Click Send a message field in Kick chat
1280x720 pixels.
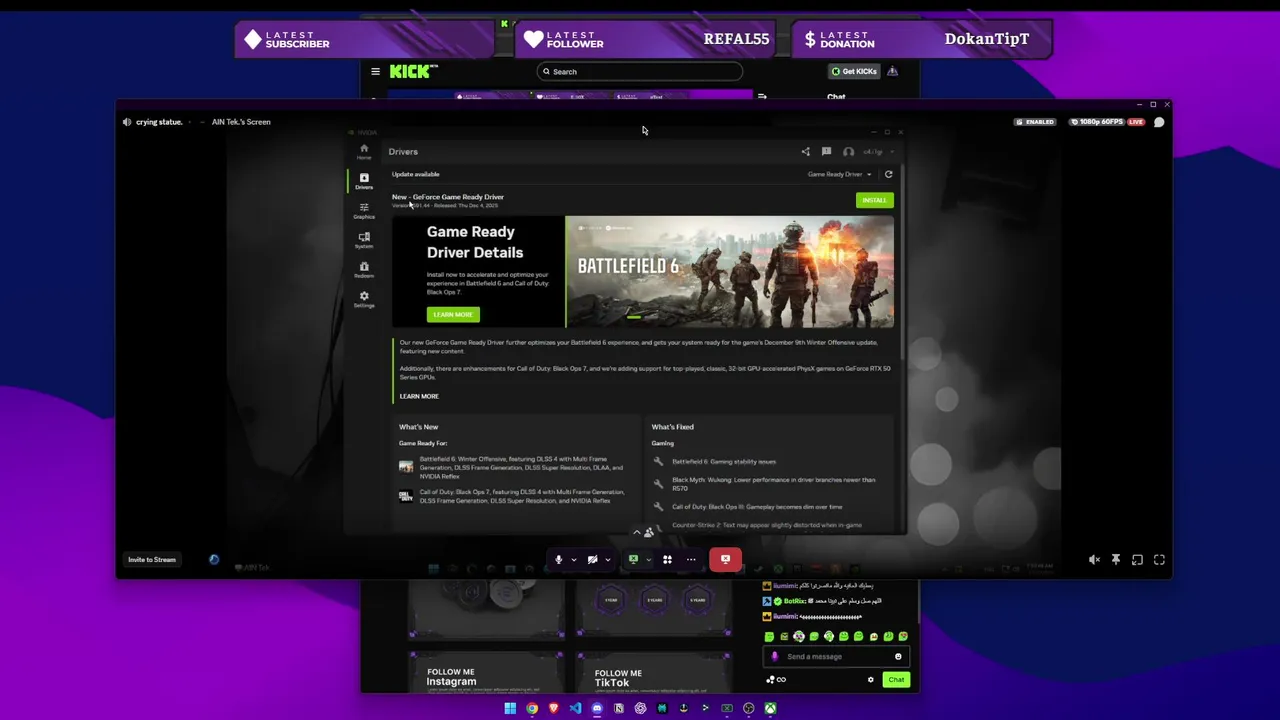pyautogui.click(x=835, y=657)
